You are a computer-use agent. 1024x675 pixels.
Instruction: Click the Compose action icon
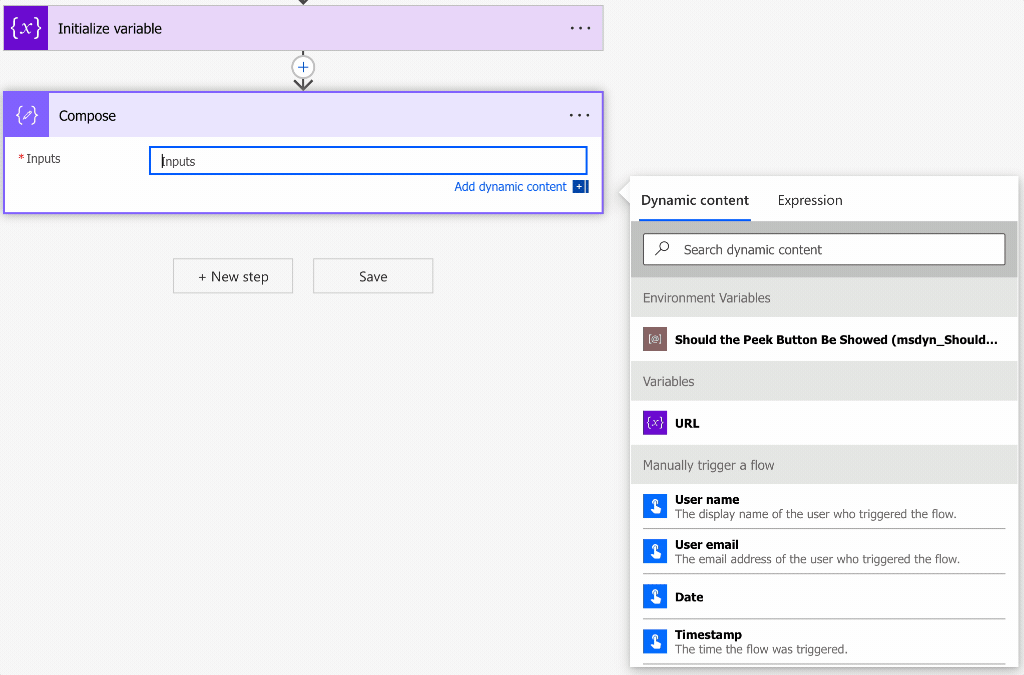pos(27,115)
